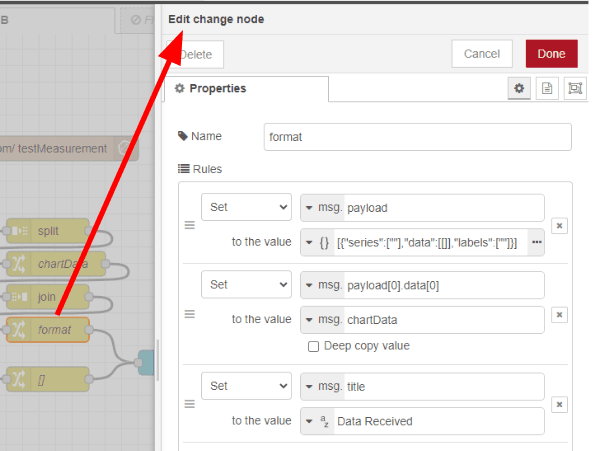Open node description document icon
Image resolution: width=595 pixels, height=451 pixels.
click(x=547, y=88)
